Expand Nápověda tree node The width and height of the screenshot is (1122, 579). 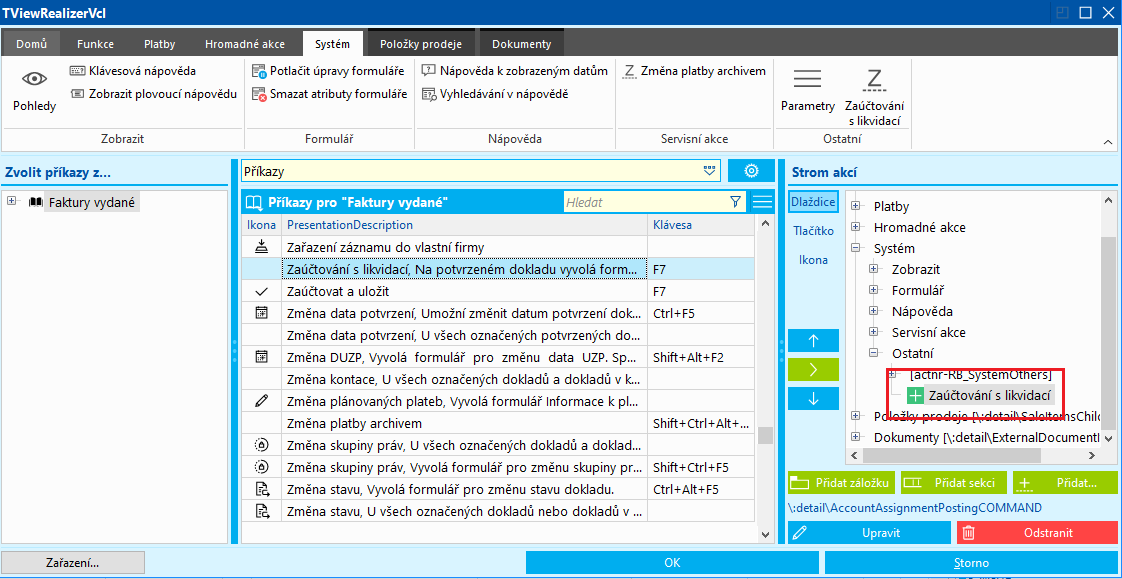pos(873,311)
